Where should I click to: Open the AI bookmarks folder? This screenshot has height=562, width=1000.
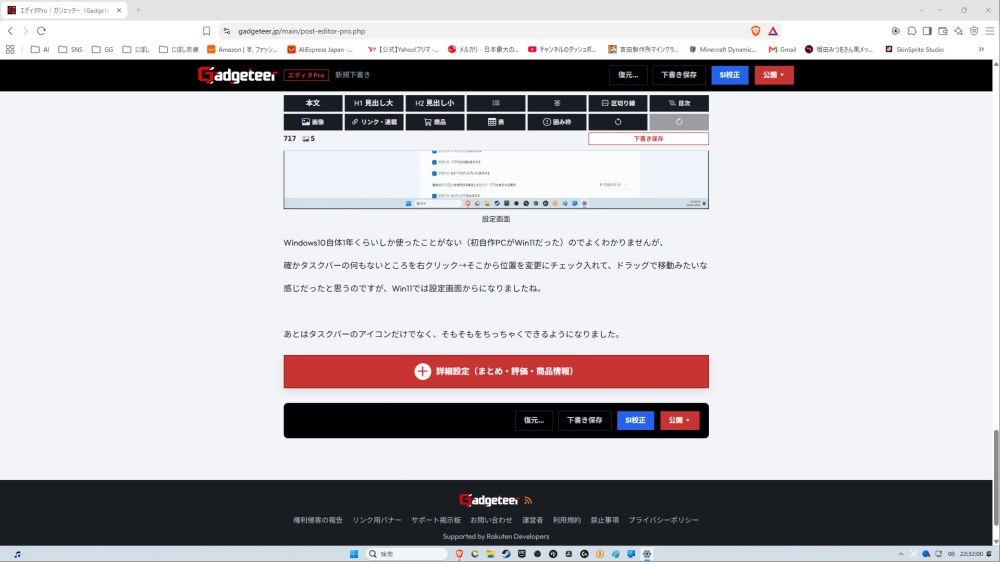tap(40, 49)
